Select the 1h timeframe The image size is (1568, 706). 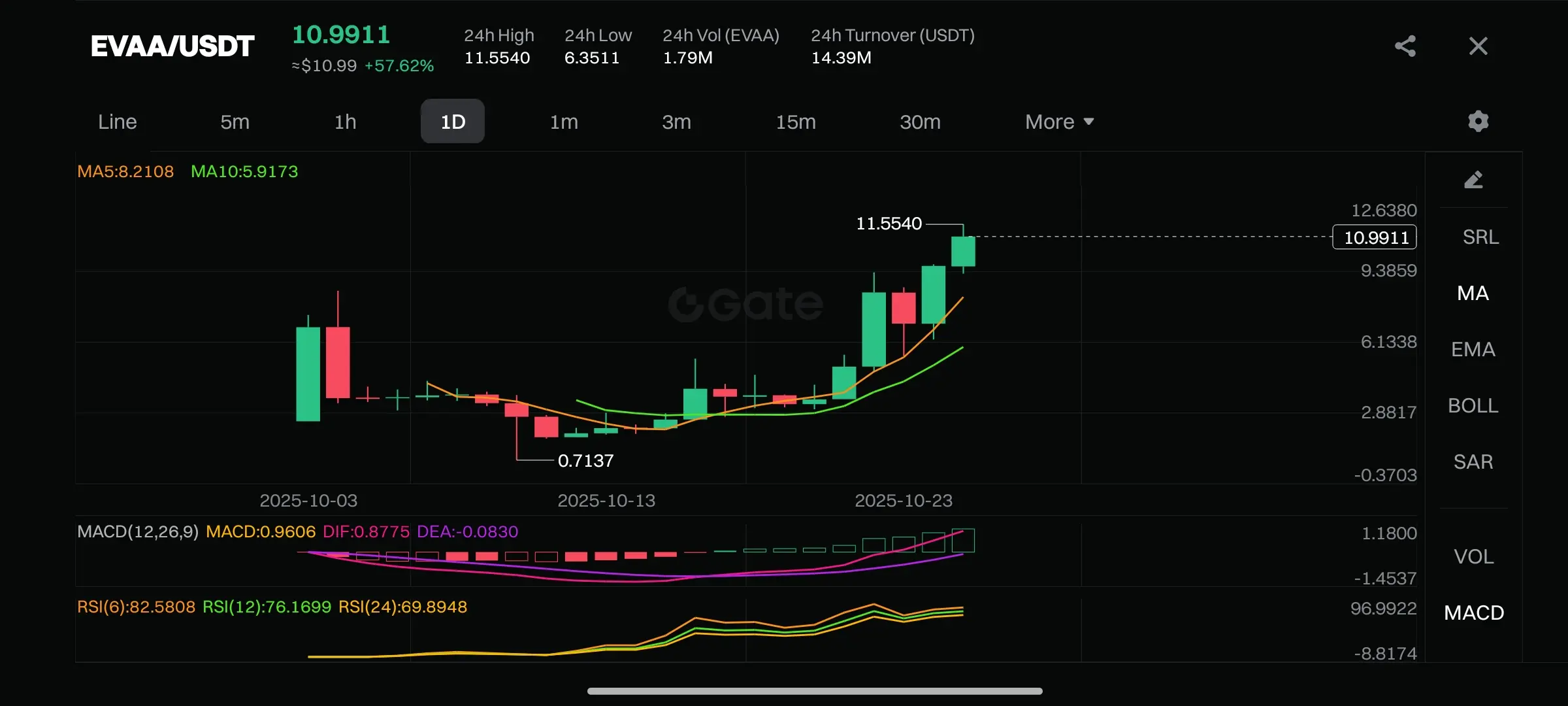coord(345,122)
